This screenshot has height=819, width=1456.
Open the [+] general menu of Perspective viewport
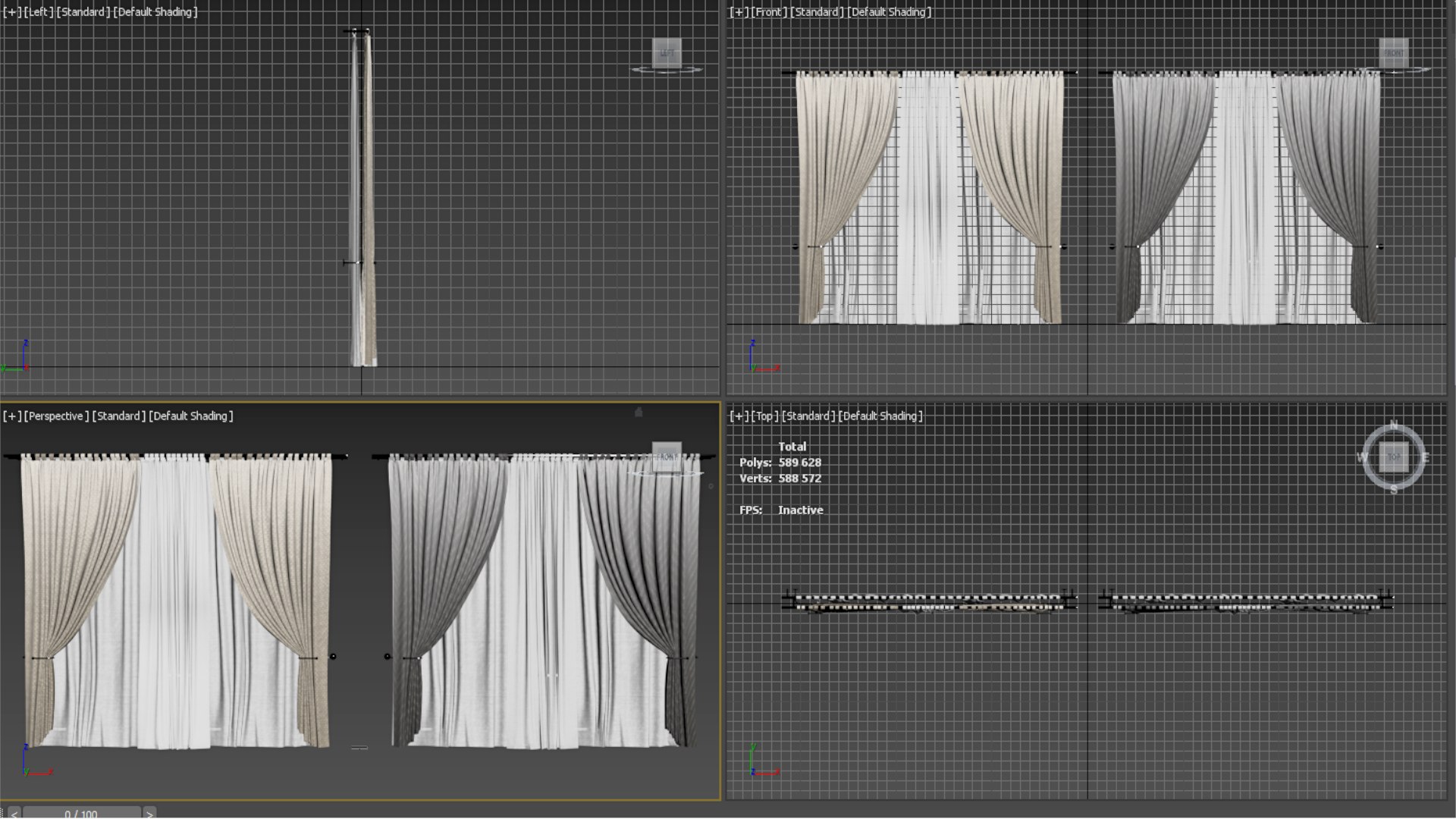(12, 416)
